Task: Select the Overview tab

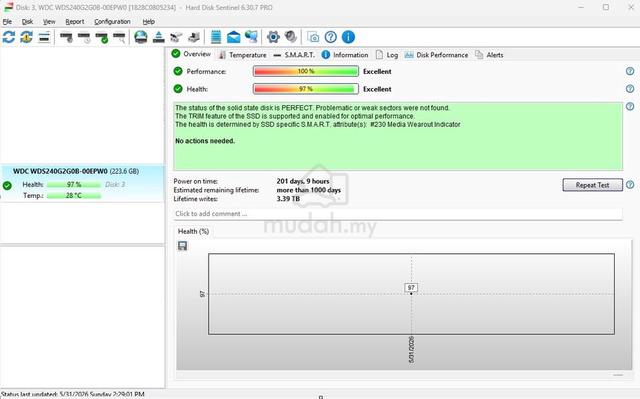Action: [x=191, y=54]
